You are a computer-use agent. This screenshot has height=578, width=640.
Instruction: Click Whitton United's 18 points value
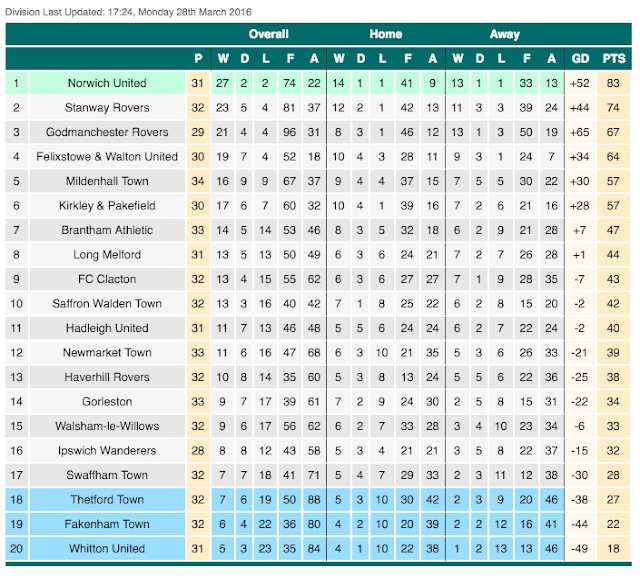[x=613, y=549]
